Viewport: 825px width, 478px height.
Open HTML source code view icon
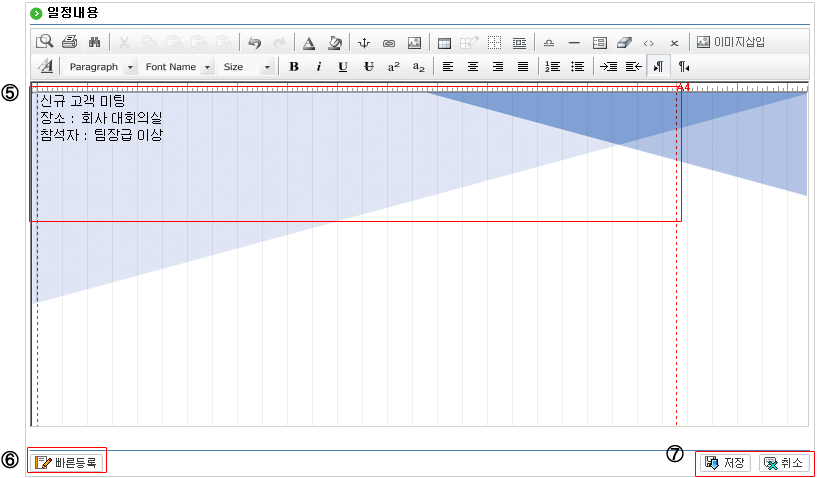649,42
